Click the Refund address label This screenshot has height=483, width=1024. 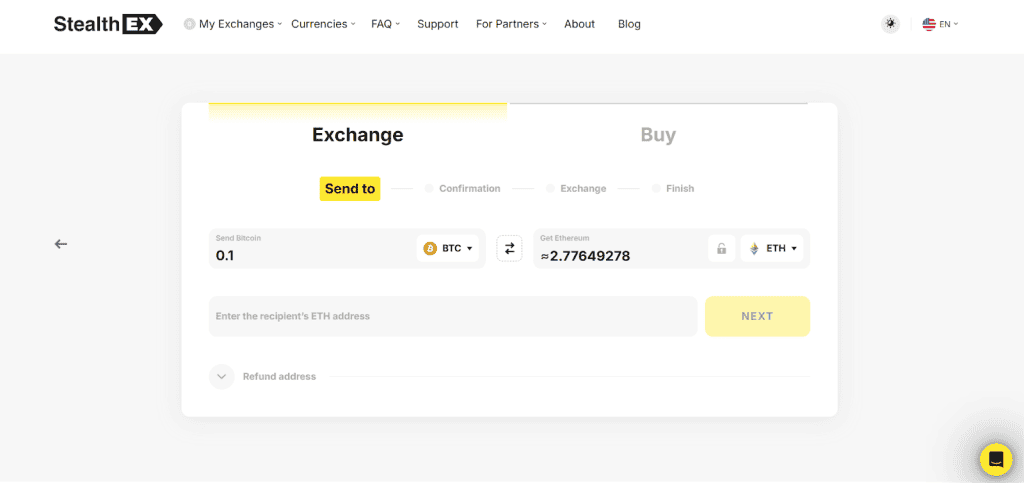coord(280,377)
